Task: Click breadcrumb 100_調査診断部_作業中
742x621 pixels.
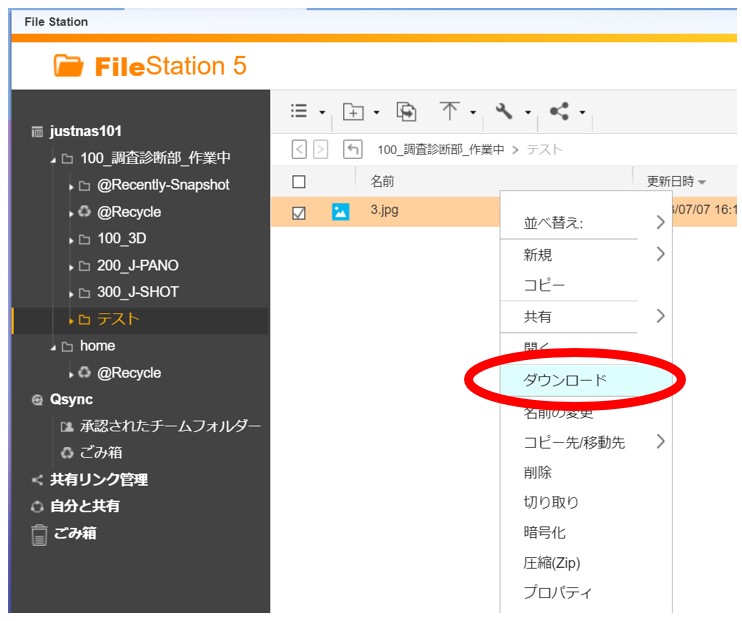Action: click(x=441, y=150)
